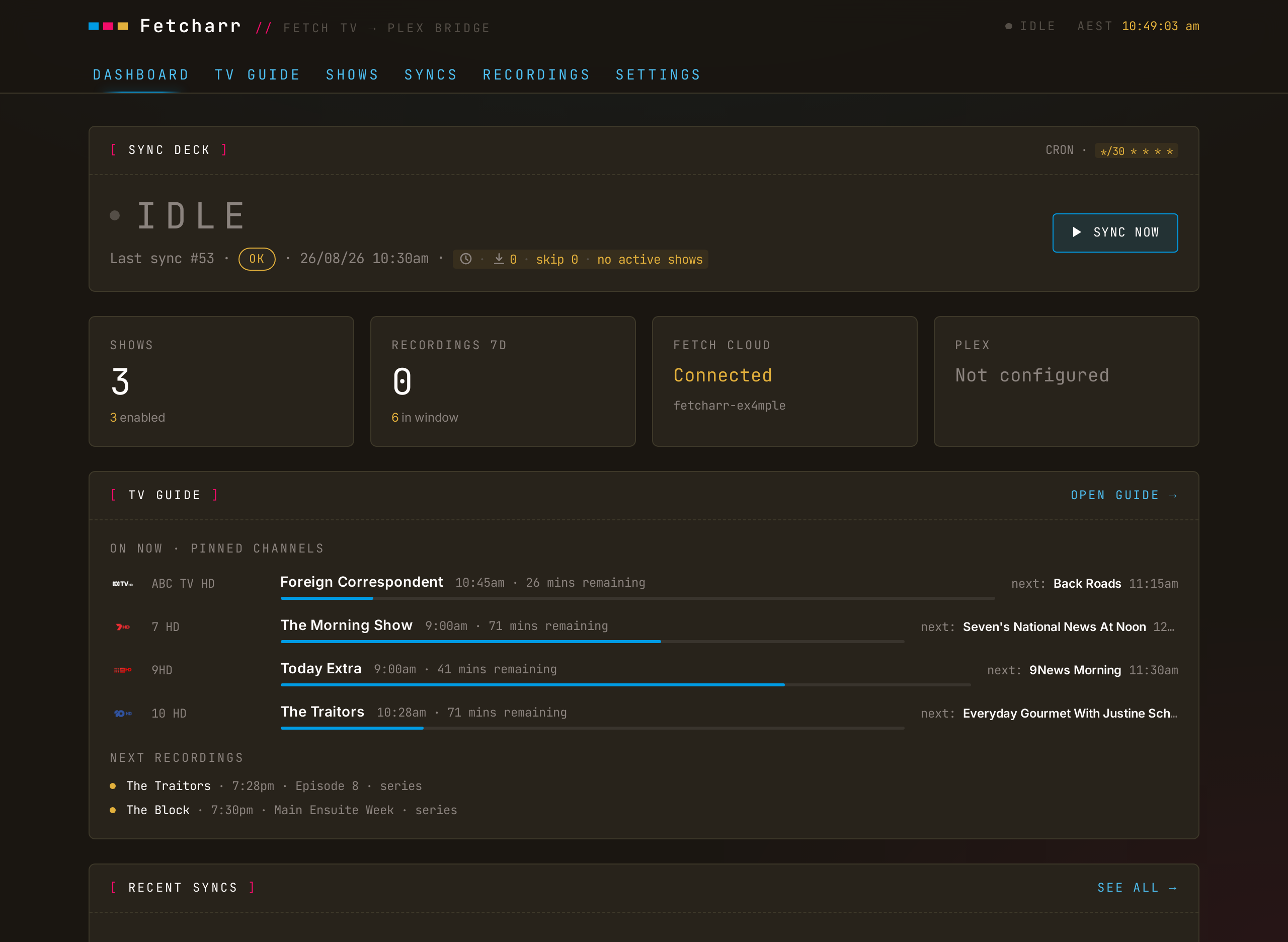Image resolution: width=1288 pixels, height=942 pixels.
Task: Click the clock icon in last sync stats
Action: click(x=466, y=259)
